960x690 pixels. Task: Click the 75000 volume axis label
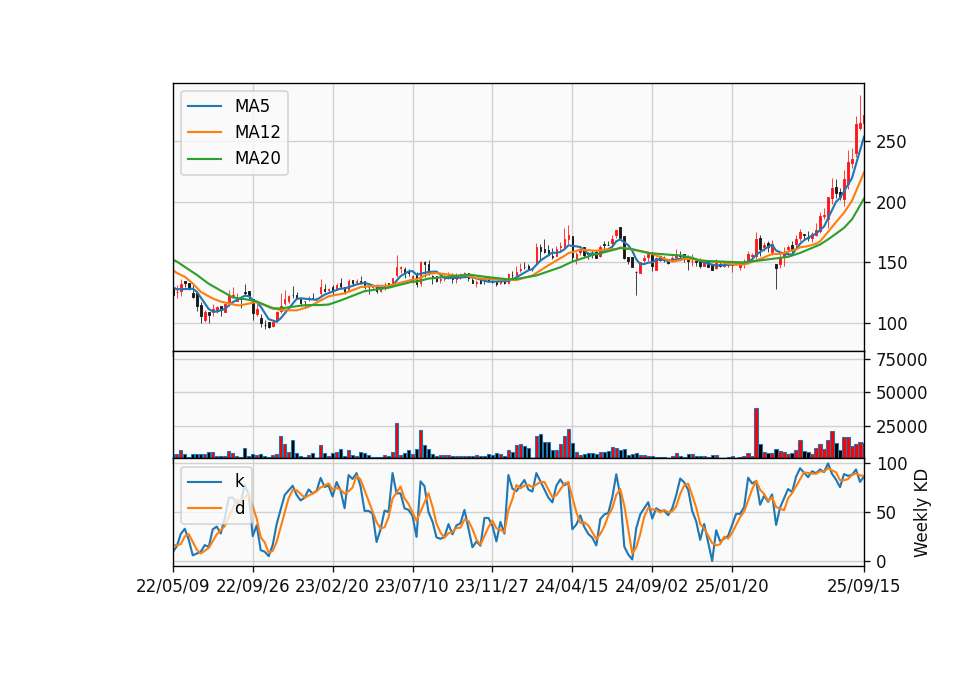pos(901,360)
